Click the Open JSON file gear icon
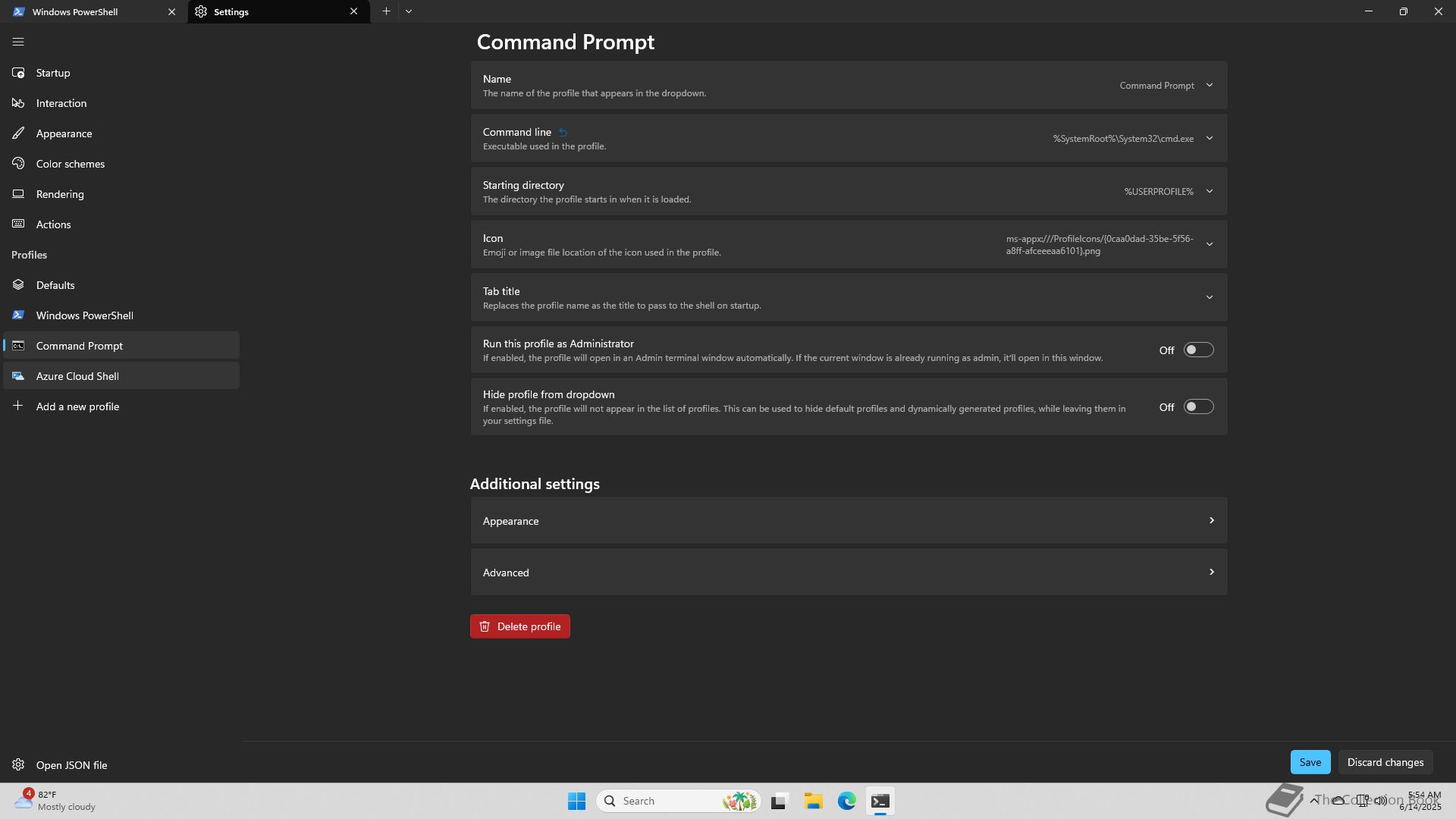This screenshot has height=819, width=1456. (x=18, y=765)
